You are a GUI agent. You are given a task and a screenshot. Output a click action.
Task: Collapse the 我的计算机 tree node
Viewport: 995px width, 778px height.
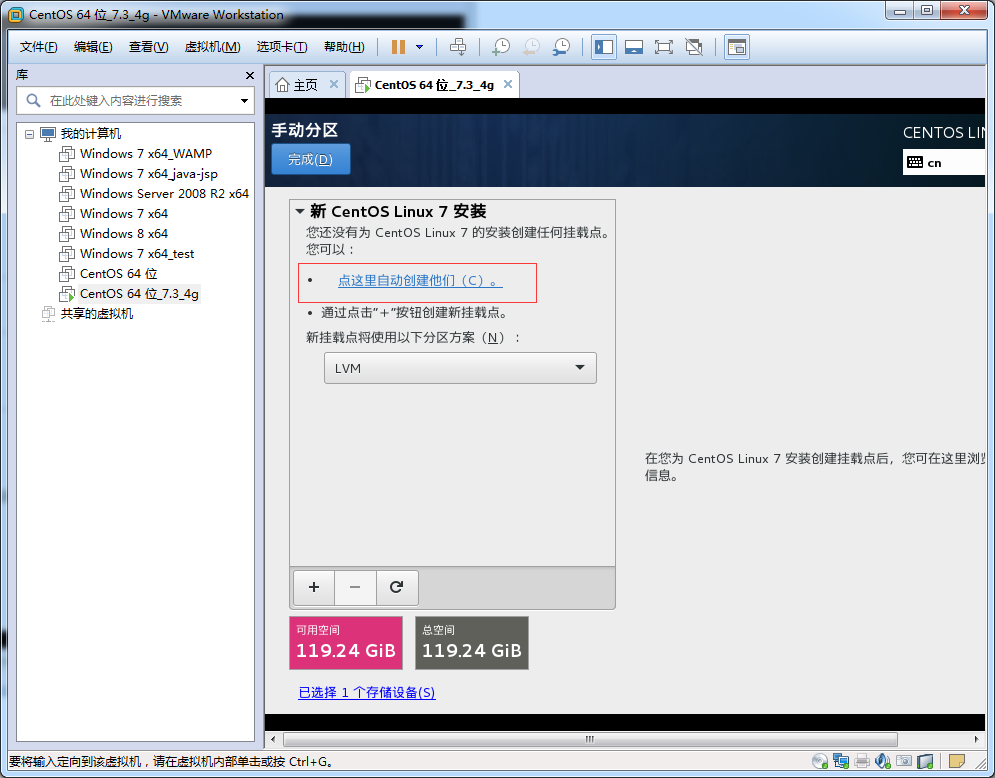29,134
